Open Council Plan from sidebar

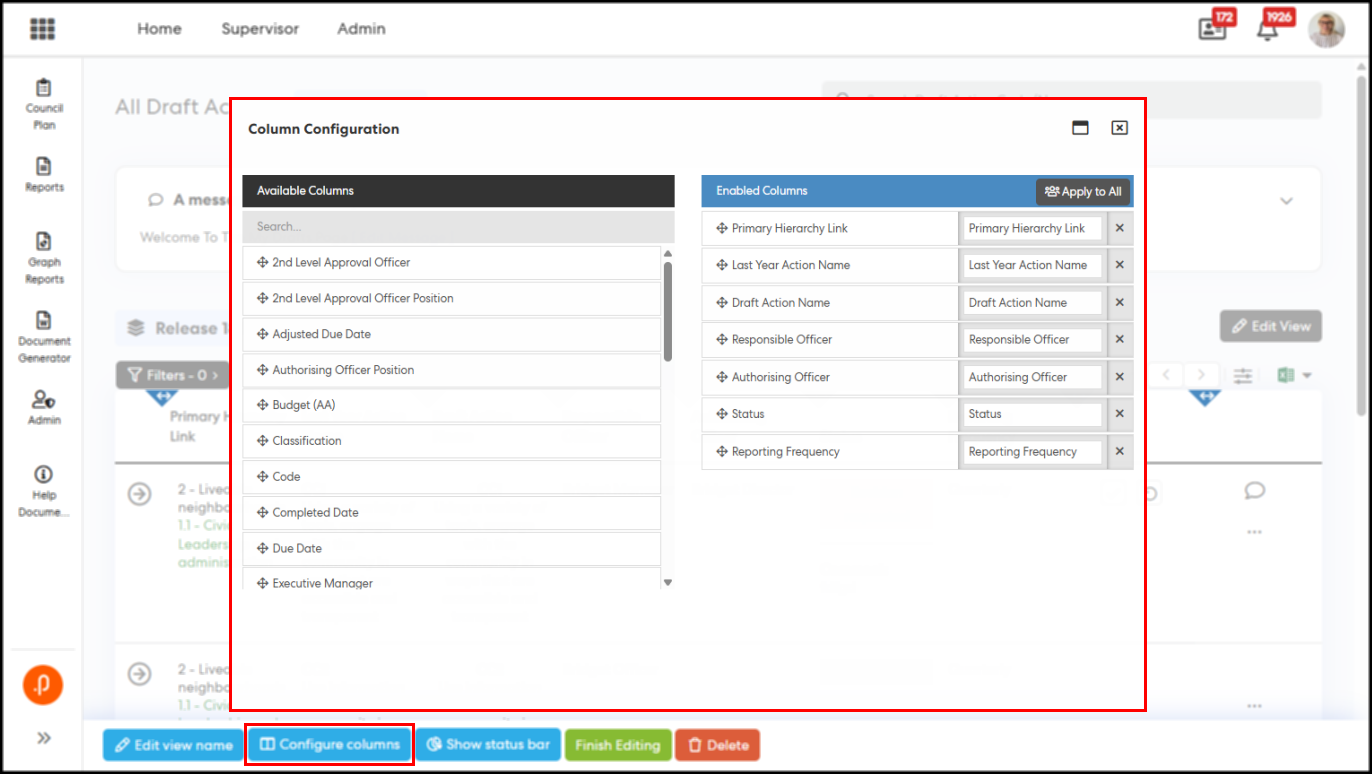[44, 104]
